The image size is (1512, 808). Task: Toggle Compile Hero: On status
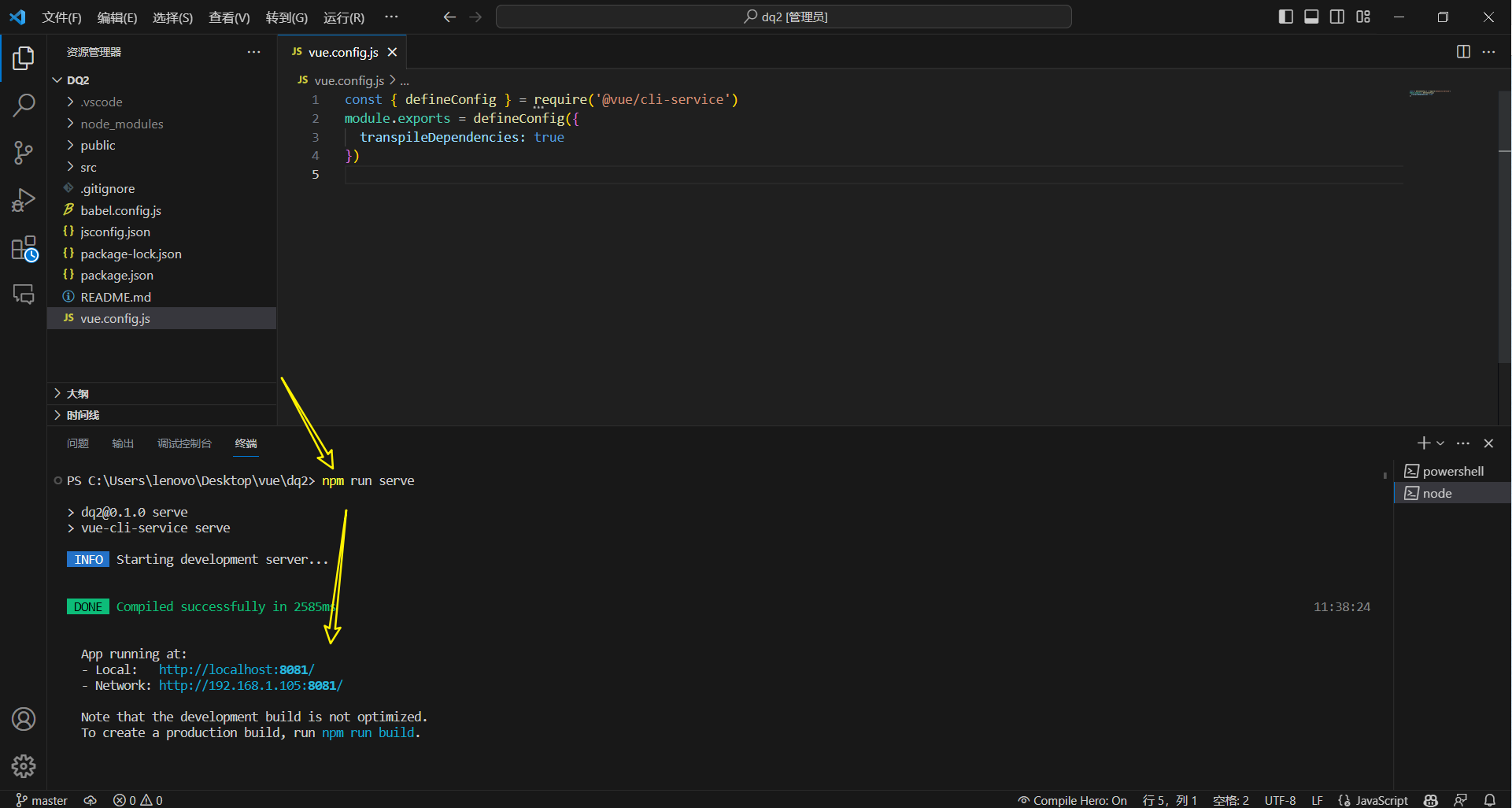pos(1072,800)
